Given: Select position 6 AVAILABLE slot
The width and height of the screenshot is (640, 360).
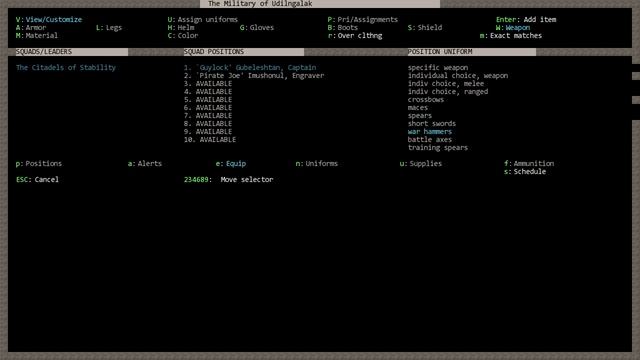Looking at the screenshot, I should (208, 108).
